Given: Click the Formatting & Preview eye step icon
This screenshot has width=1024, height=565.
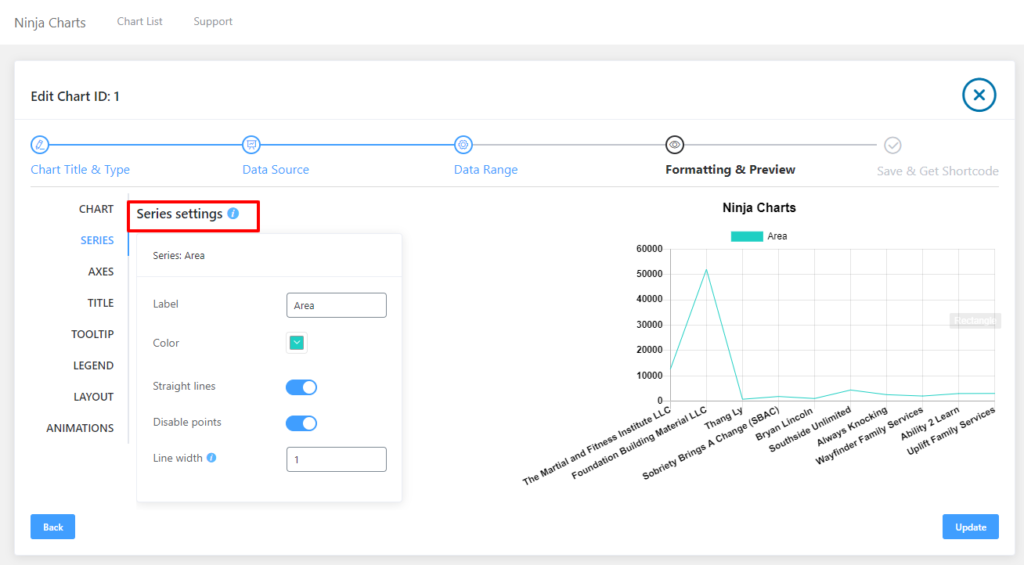Looking at the screenshot, I should (x=675, y=144).
